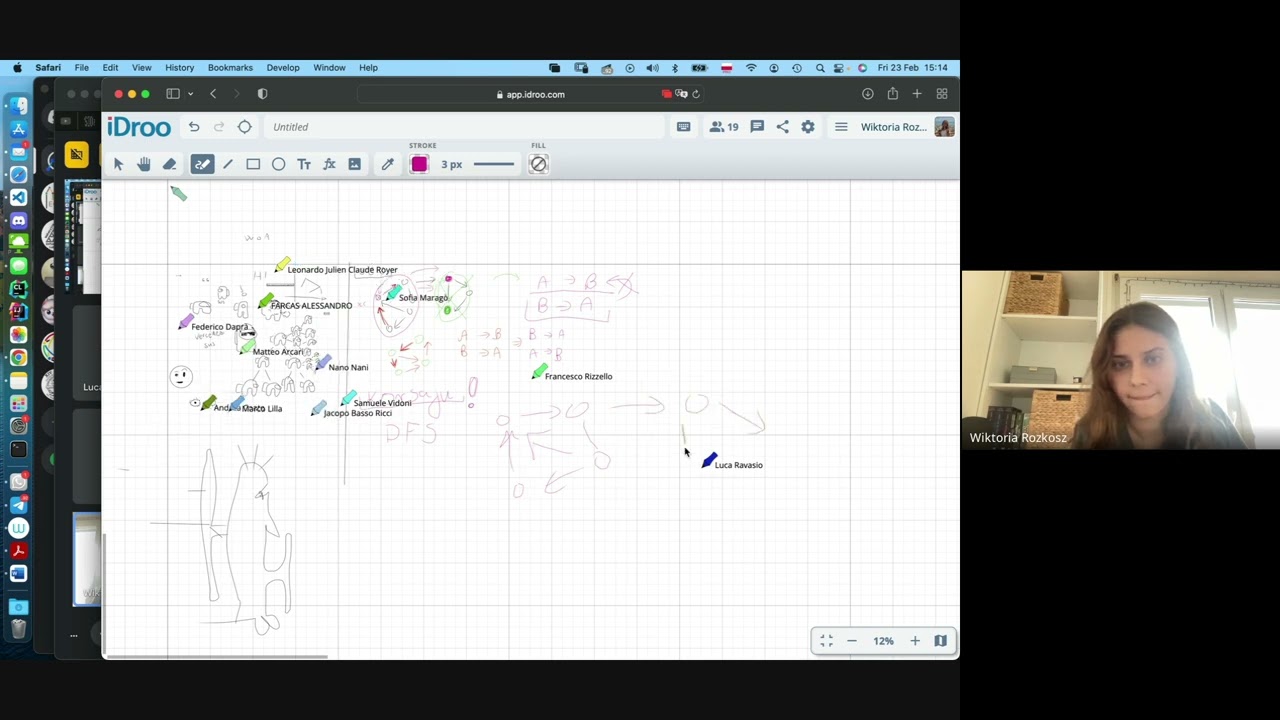Expand Safari sidebar tab group dropdown
The height and width of the screenshot is (720, 1280).
[x=190, y=94]
